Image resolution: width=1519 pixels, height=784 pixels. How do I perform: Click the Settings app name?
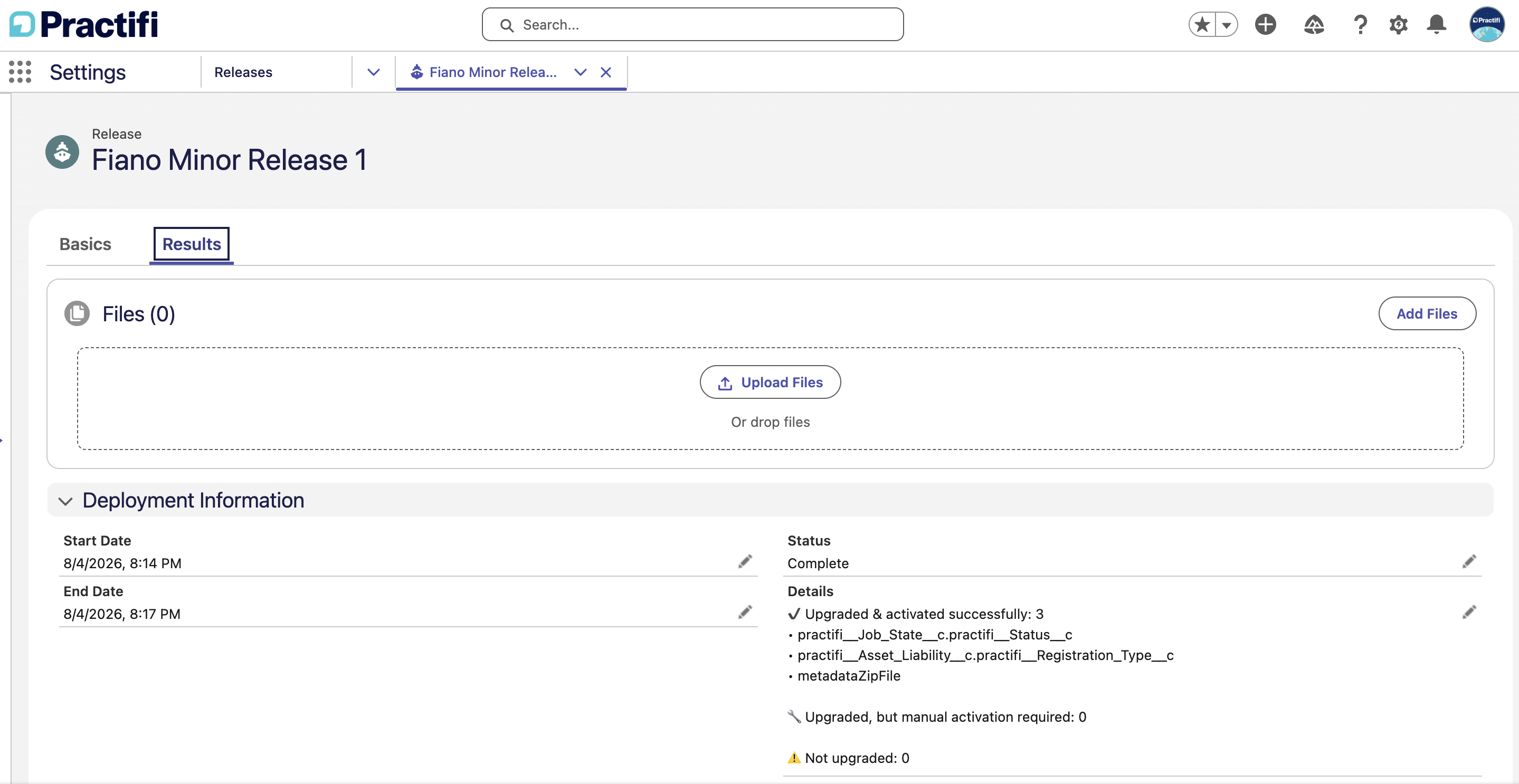[88, 72]
